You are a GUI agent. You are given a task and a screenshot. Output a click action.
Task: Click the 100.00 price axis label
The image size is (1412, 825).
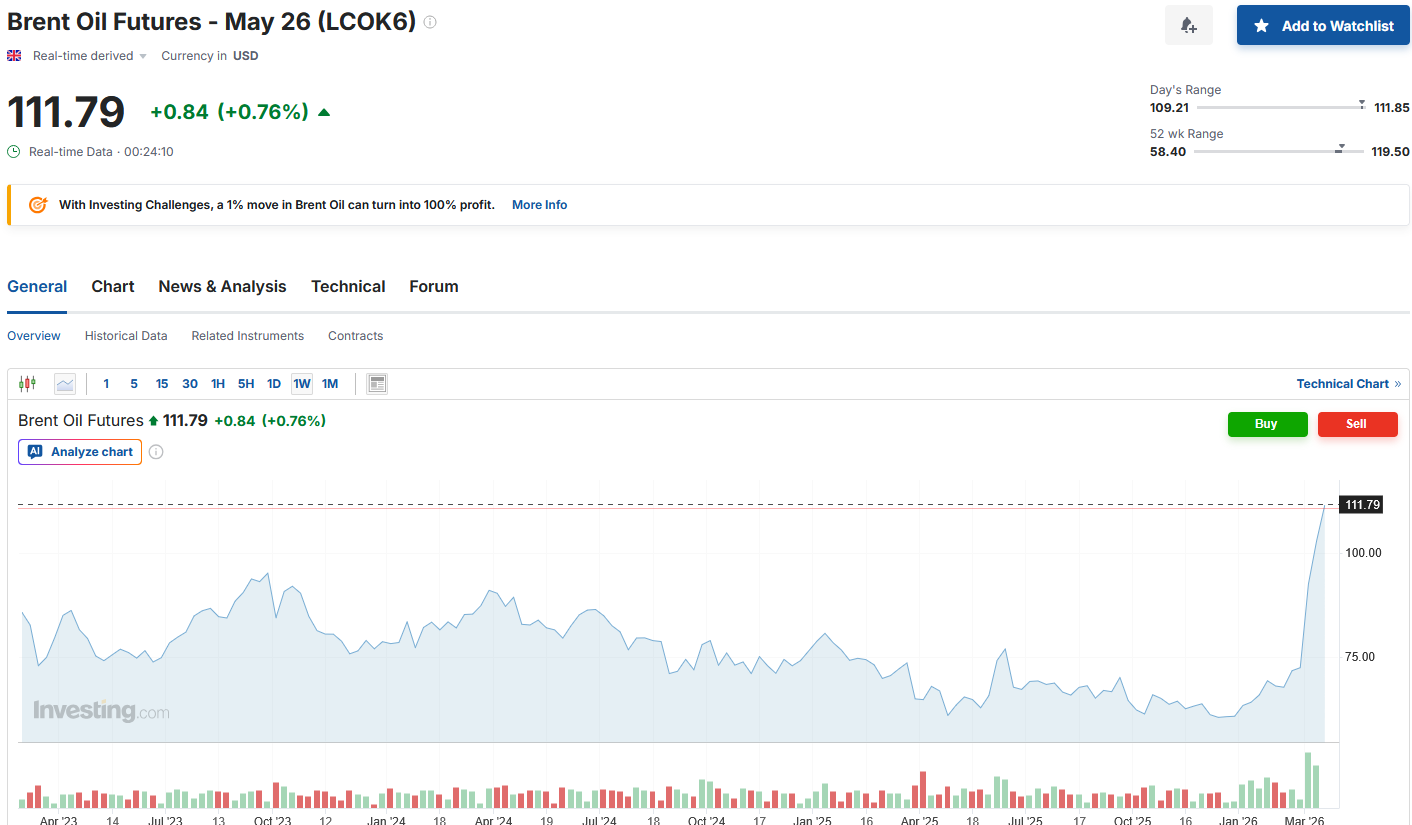click(1363, 553)
